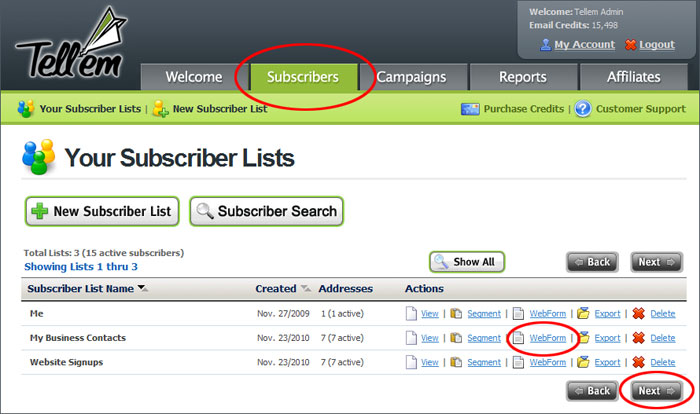The width and height of the screenshot is (700, 414).
Task: Delete the Website Signups list
Action: [662, 363]
